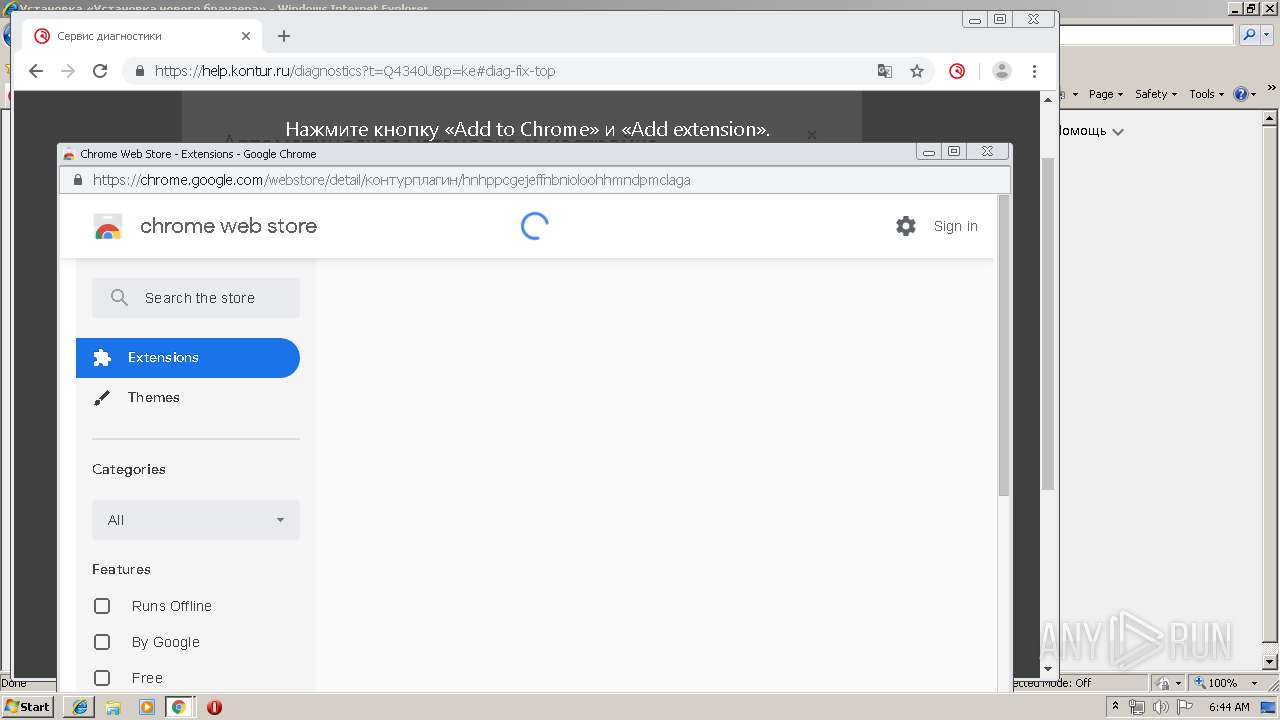Click Internet Explorer search magnifier button
Image resolution: width=1280 pixels, height=720 pixels.
coord(1249,35)
